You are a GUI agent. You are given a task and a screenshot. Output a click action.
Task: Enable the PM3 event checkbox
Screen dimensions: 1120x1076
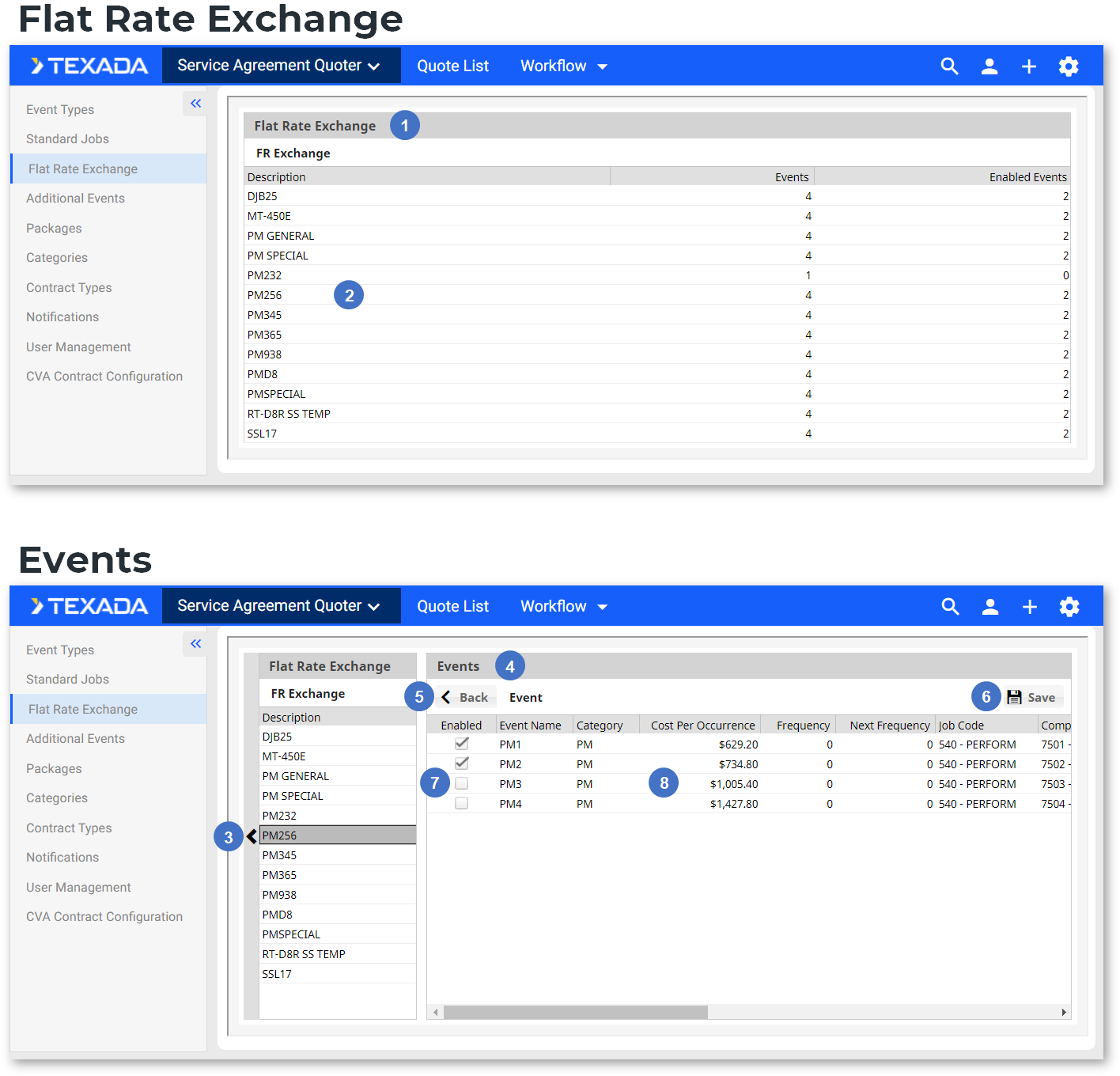coord(461,782)
